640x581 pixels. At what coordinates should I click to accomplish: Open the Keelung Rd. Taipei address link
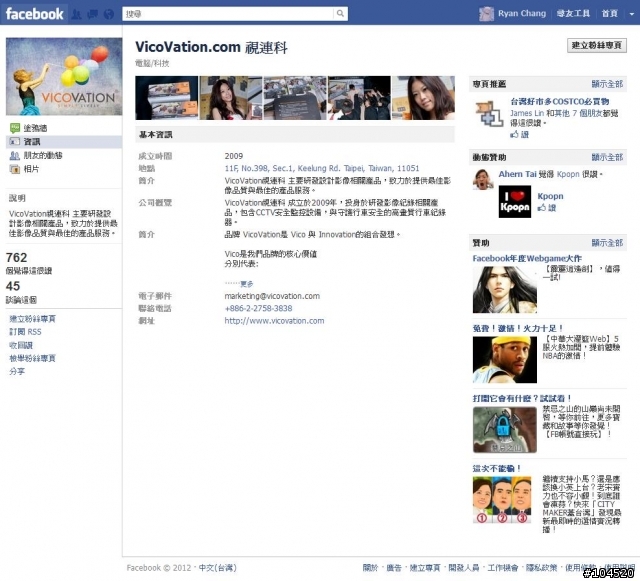(x=322, y=168)
